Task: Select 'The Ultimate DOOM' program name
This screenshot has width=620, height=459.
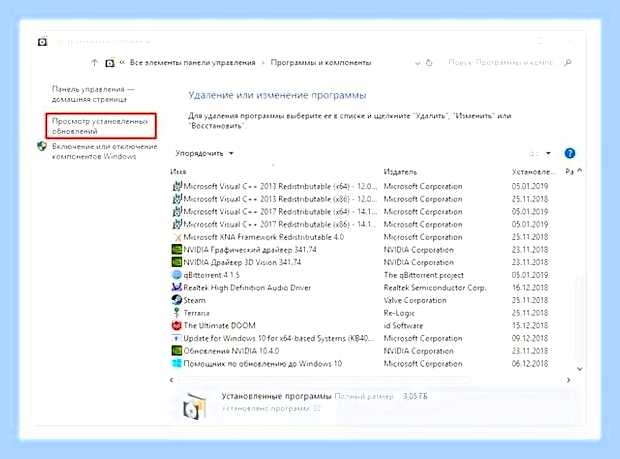Action: coord(219,325)
